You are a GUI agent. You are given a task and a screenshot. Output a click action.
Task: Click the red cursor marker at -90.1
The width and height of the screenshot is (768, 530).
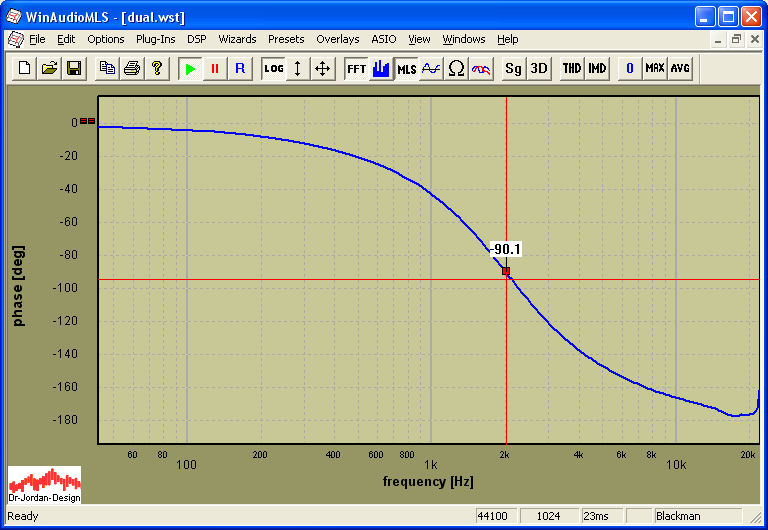pyautogui.click(x=506, y=271)
